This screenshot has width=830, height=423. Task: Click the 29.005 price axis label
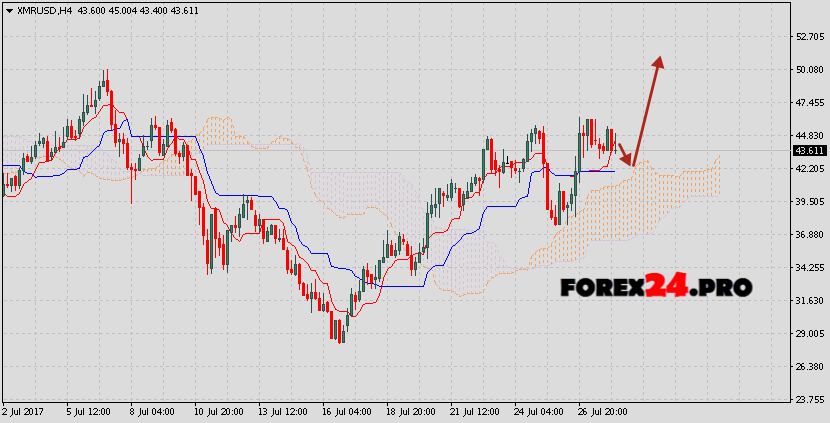tap(808, 333)
